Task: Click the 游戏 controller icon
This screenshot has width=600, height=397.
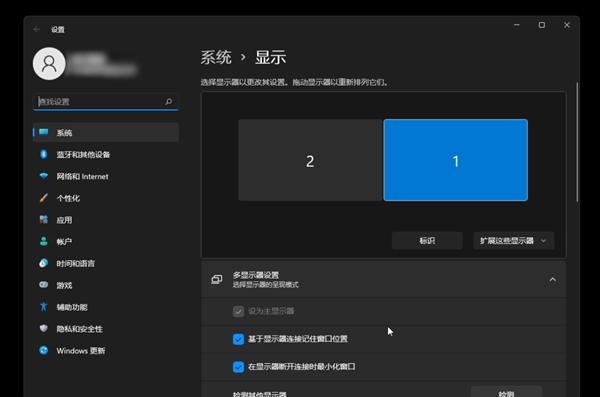Action: [x=44, y=285]
